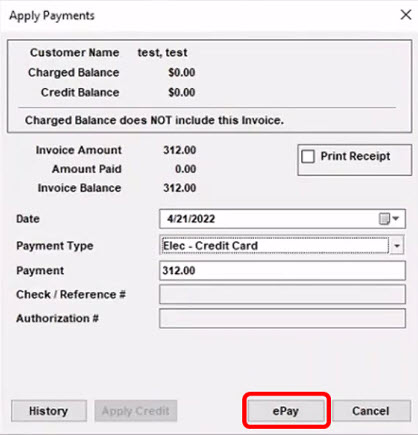Click the Charged Balance does NOT include note
The width and height of the screenshot is (418, 435).
pos(154,120)
